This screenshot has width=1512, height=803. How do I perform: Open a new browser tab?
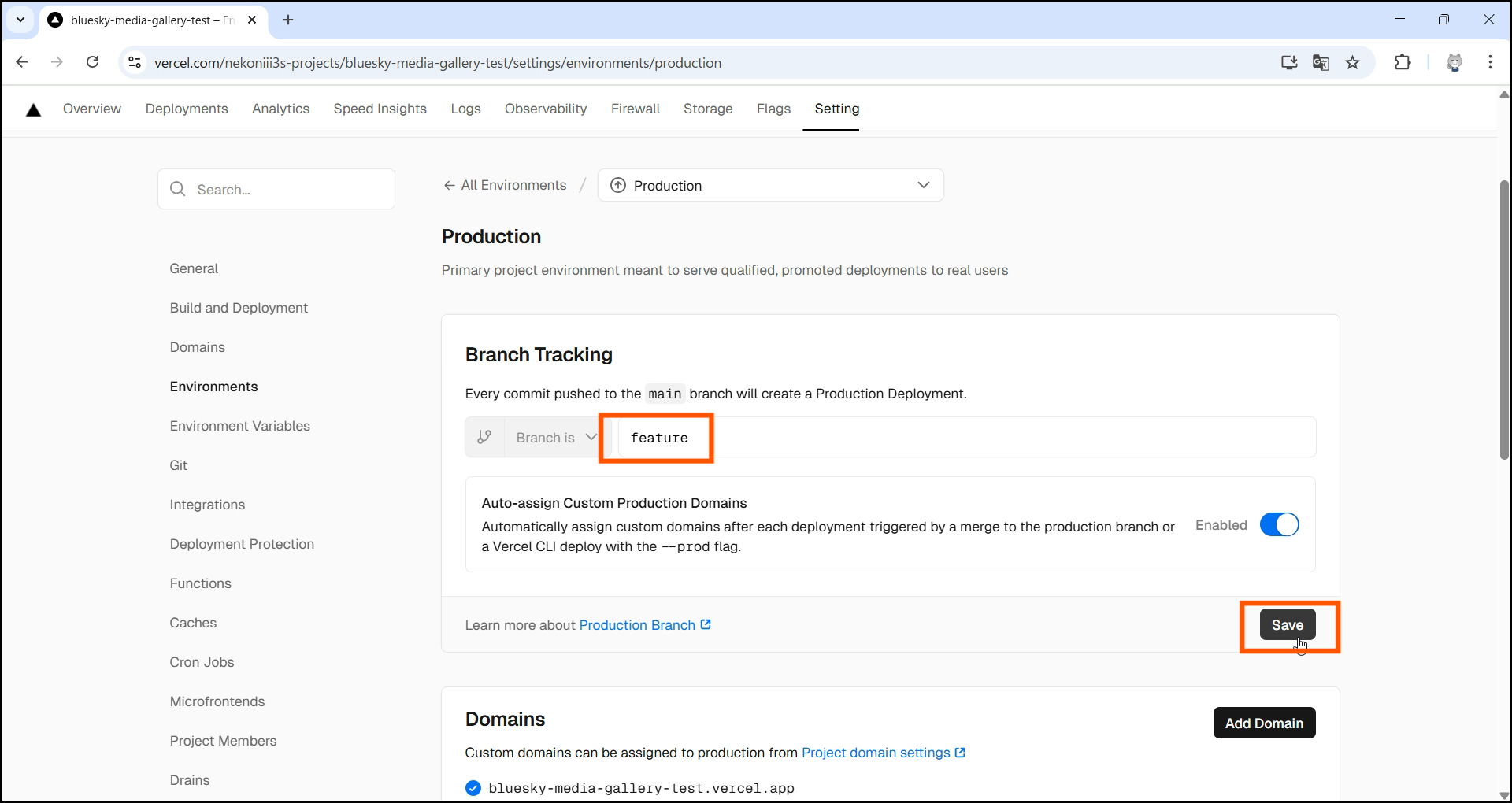[x=288, y=20]
